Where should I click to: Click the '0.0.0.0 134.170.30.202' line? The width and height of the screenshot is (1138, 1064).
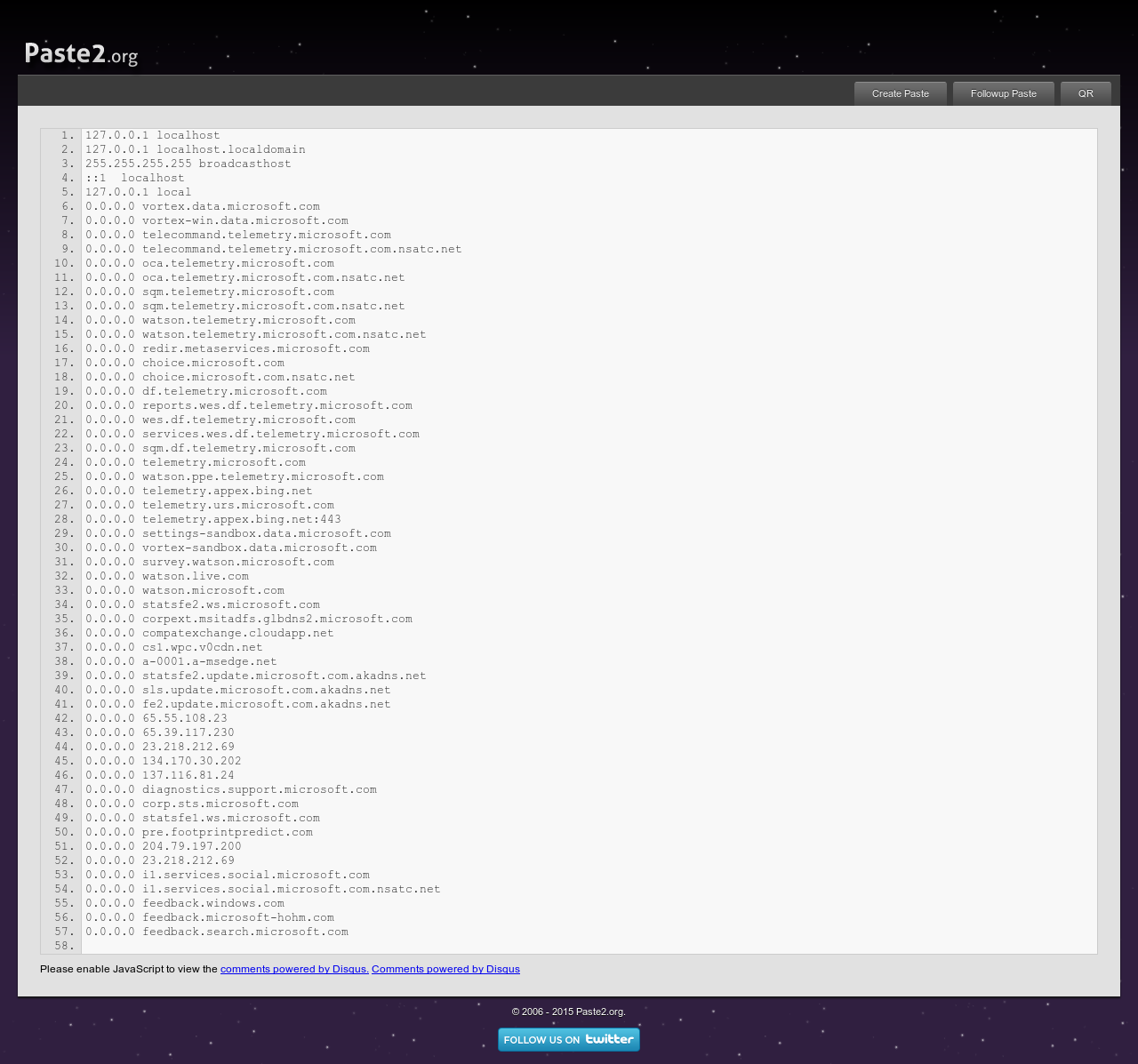point(164,761)
